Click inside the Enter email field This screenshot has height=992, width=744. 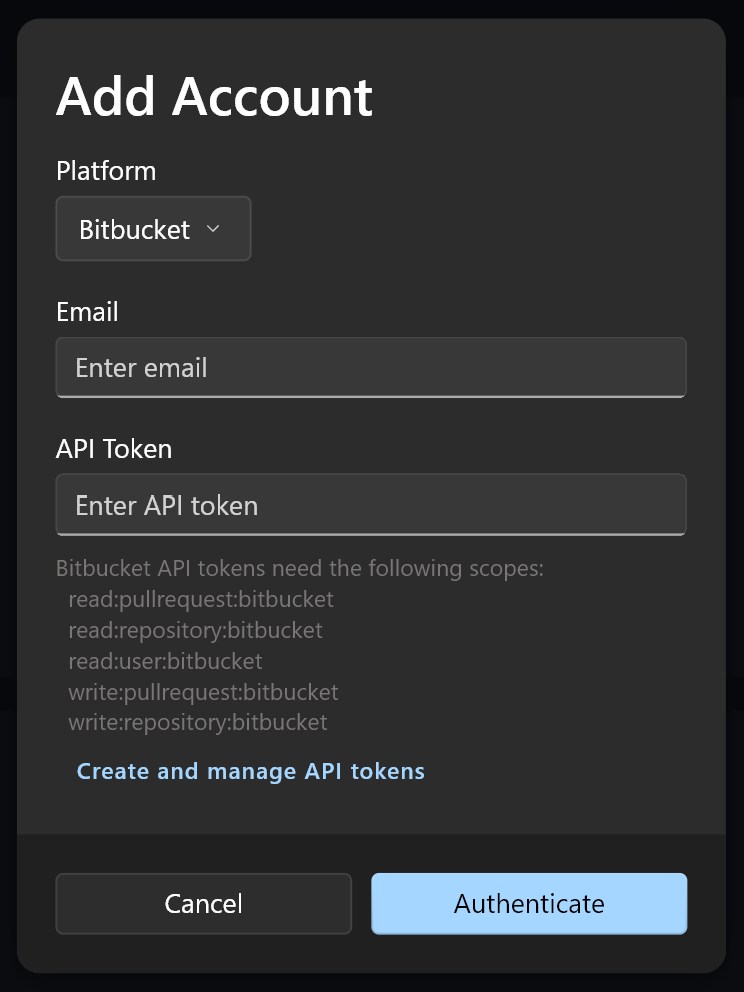370,368
